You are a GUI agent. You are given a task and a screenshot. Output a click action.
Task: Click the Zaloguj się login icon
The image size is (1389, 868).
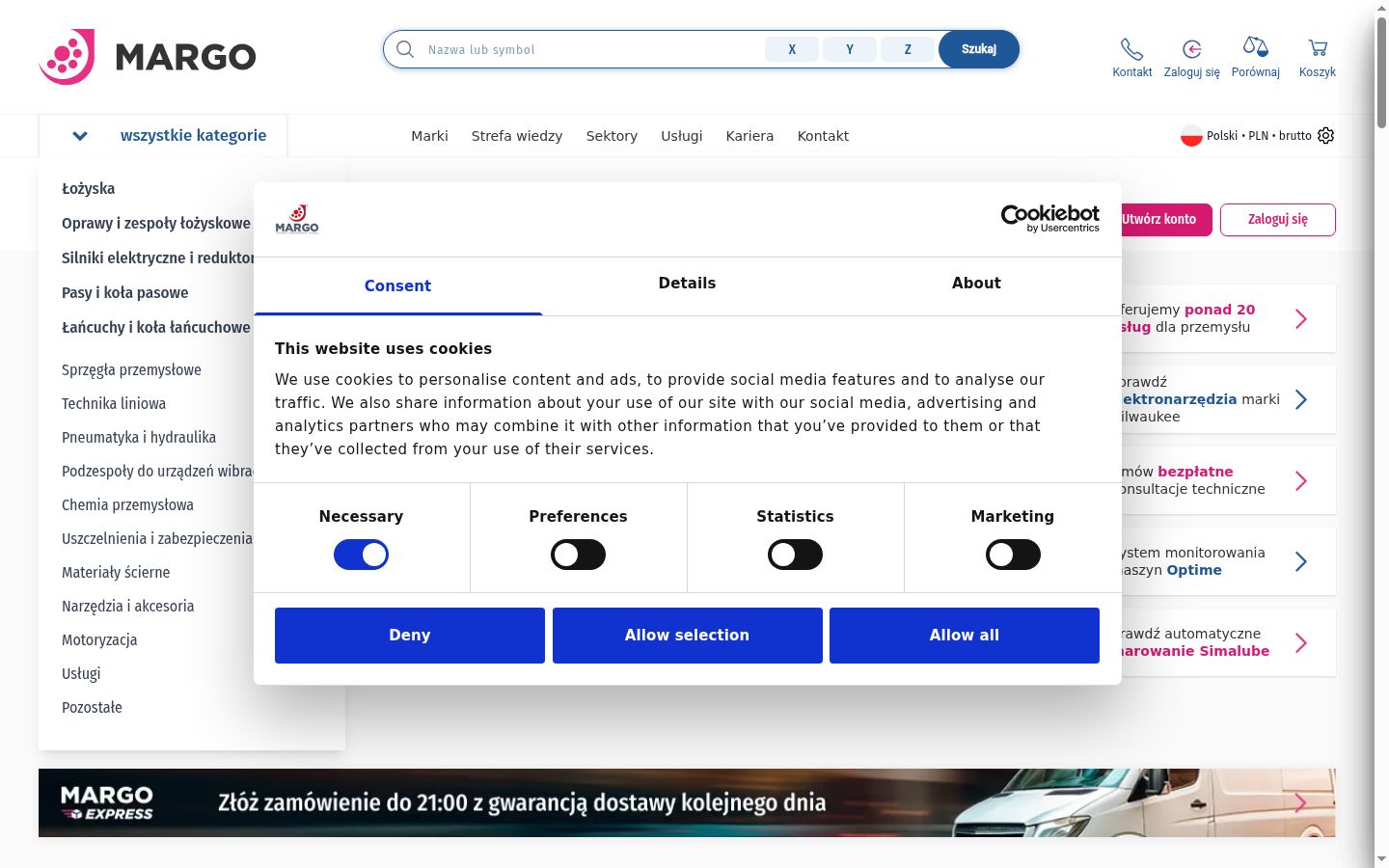point(1192,49)
